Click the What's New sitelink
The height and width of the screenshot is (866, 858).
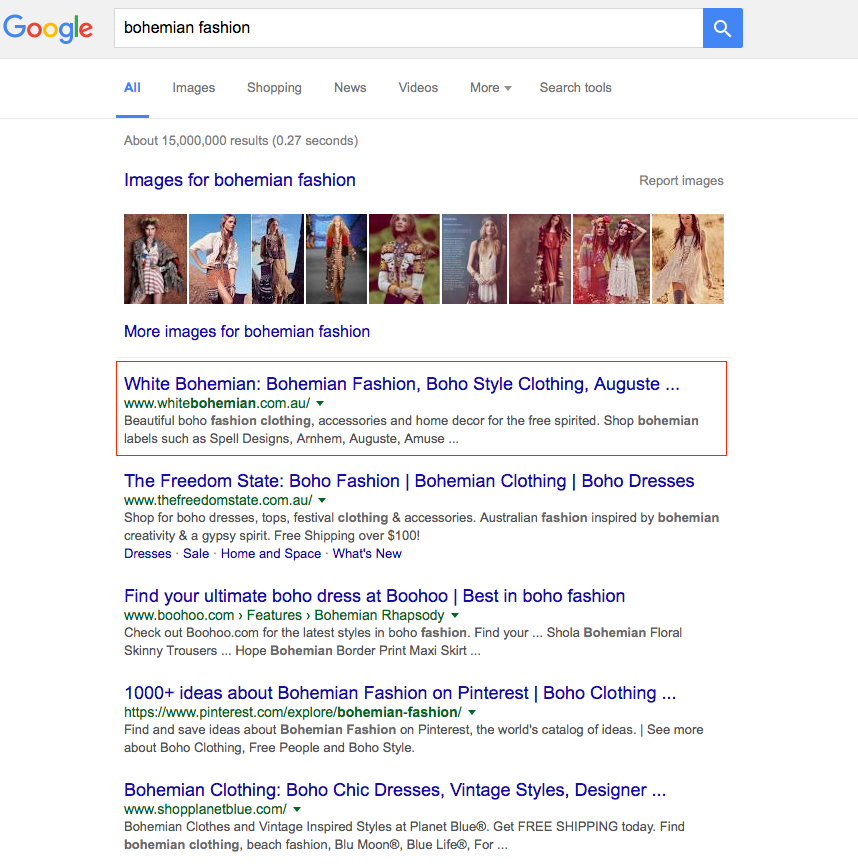(367, 553)
